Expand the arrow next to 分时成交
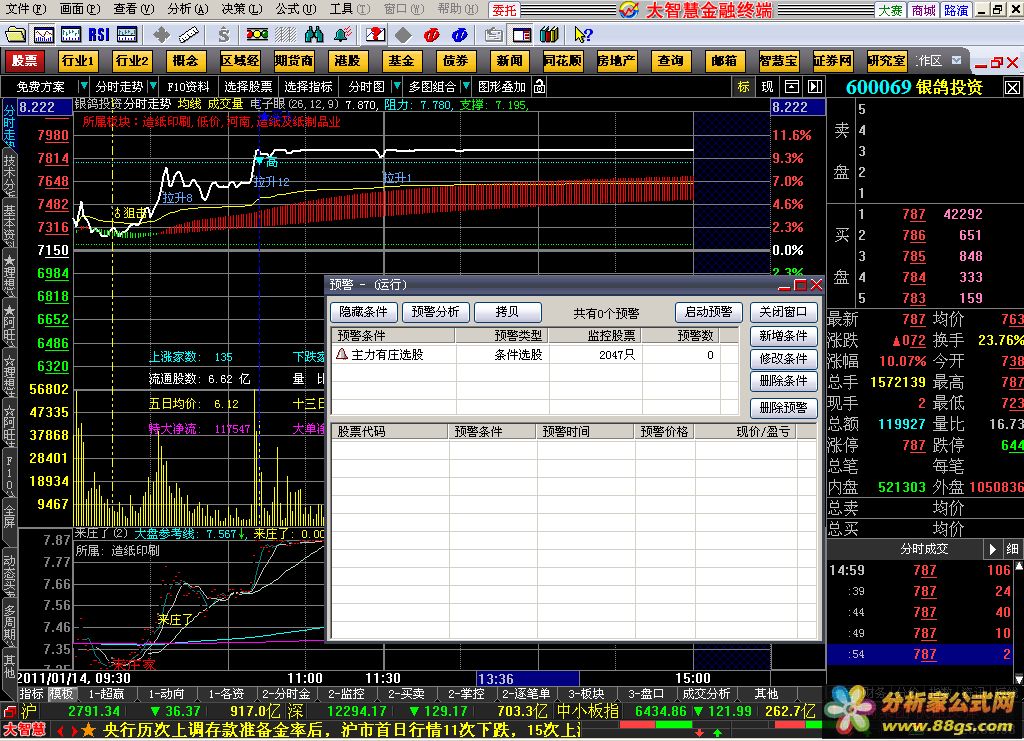 pyautogui.click(x=993, y=549)
